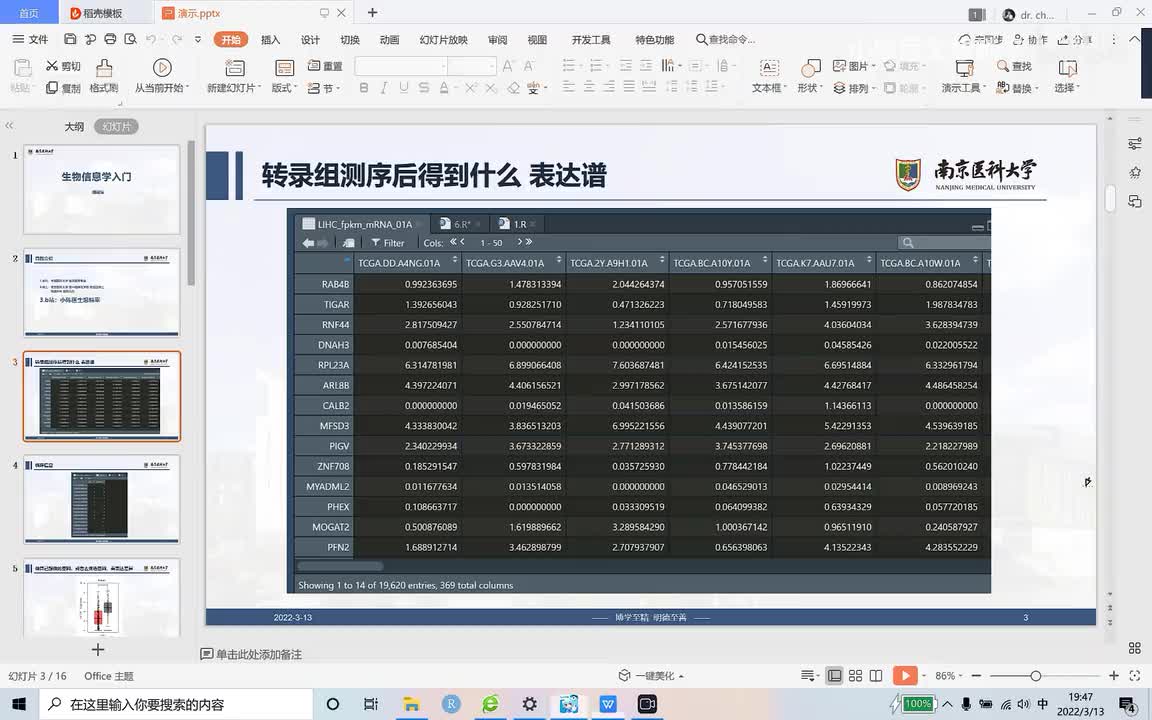Open the Insert (插入) tab
This screenshot has width=1152, height=720.
pyautogui.click(x=270, y=40)
